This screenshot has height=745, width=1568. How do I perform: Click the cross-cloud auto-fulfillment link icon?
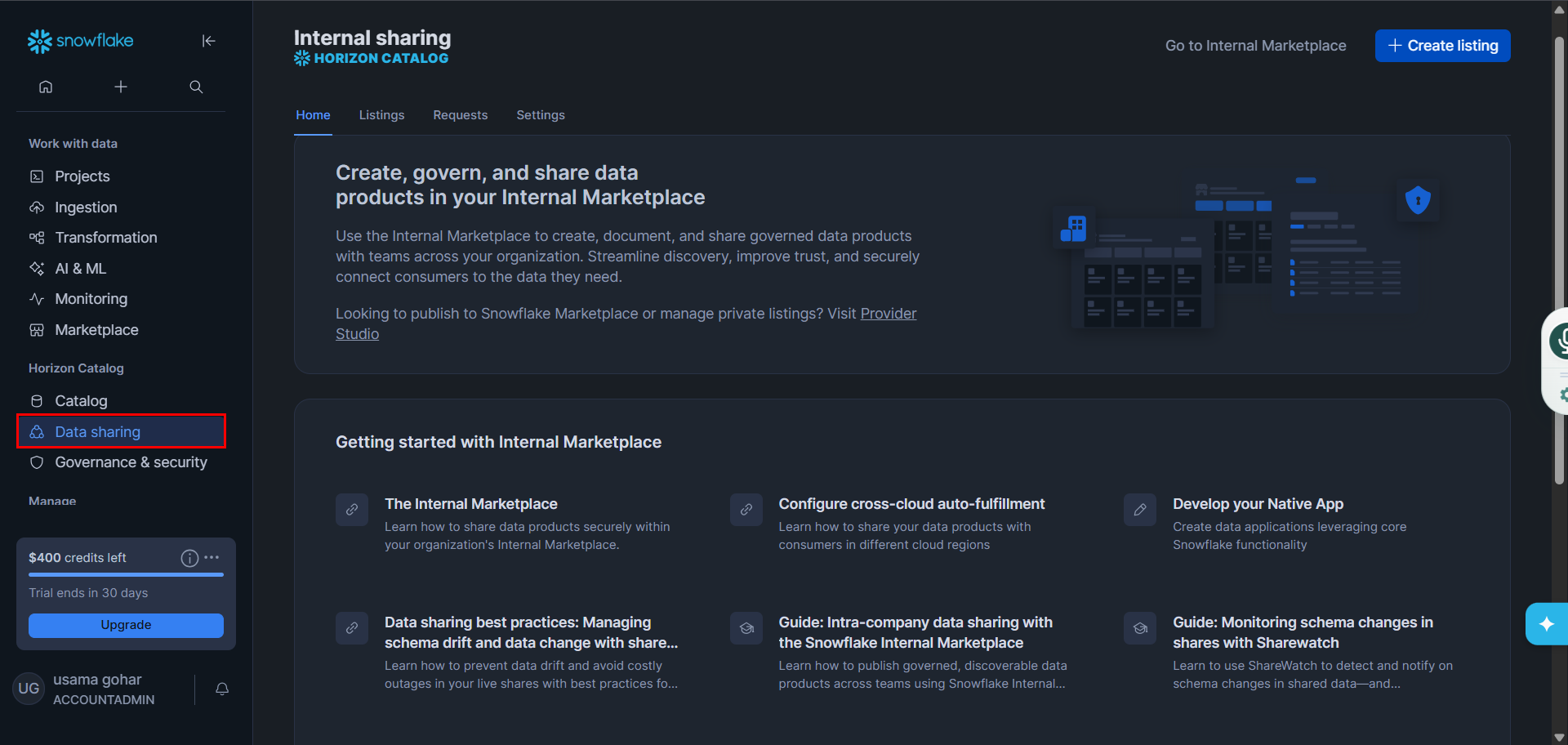click(x=746, y=510)
